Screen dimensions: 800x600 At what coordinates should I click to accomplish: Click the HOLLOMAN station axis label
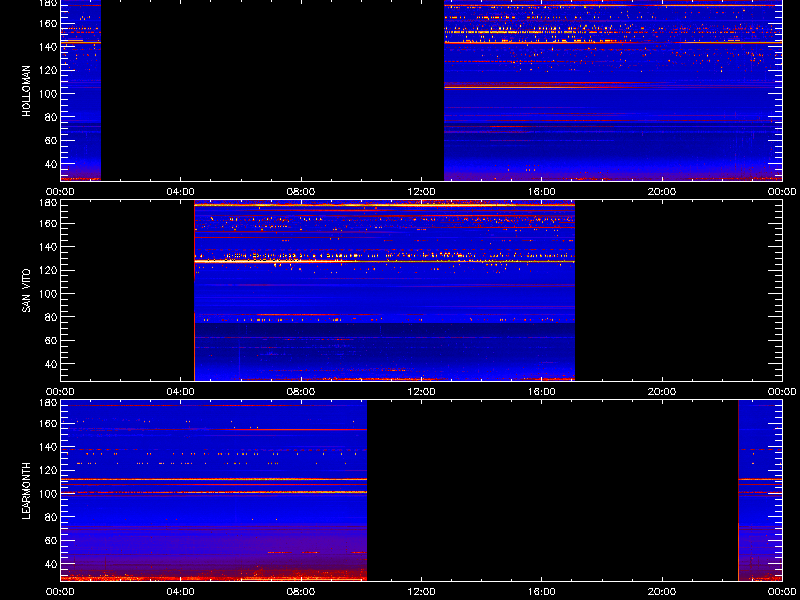[x=27, y=91]
